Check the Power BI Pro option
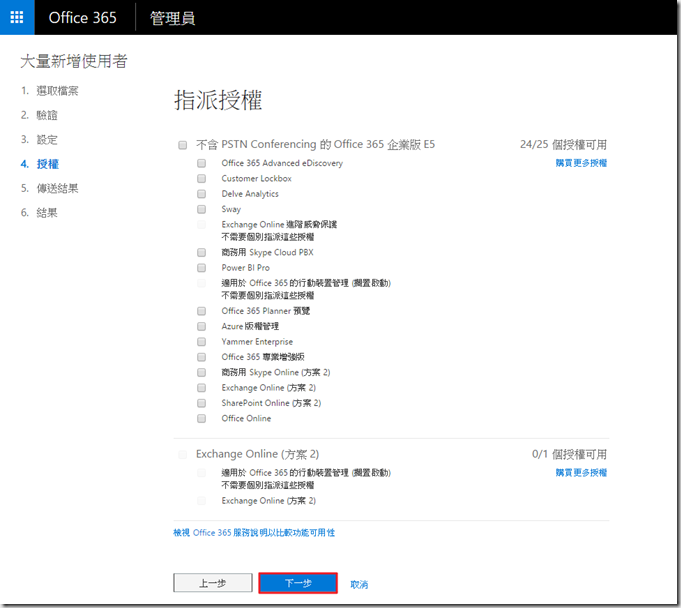This screenshot has height=608, width=681. pos(201,268)
